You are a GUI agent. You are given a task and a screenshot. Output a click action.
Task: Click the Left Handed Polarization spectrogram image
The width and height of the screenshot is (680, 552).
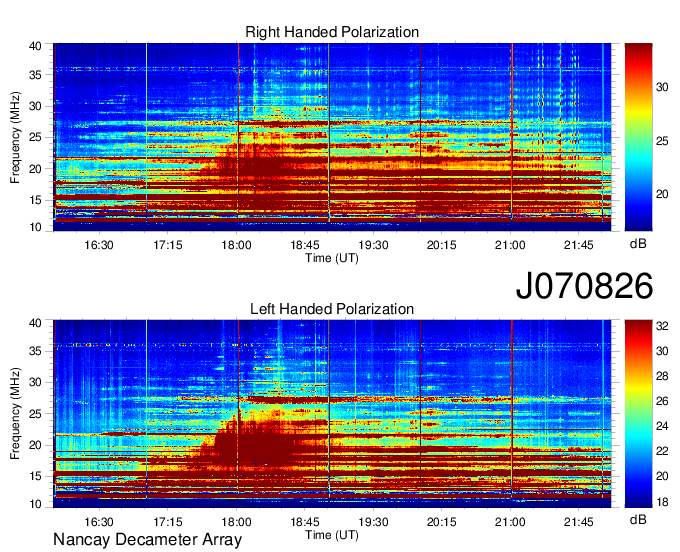[332, 414]
